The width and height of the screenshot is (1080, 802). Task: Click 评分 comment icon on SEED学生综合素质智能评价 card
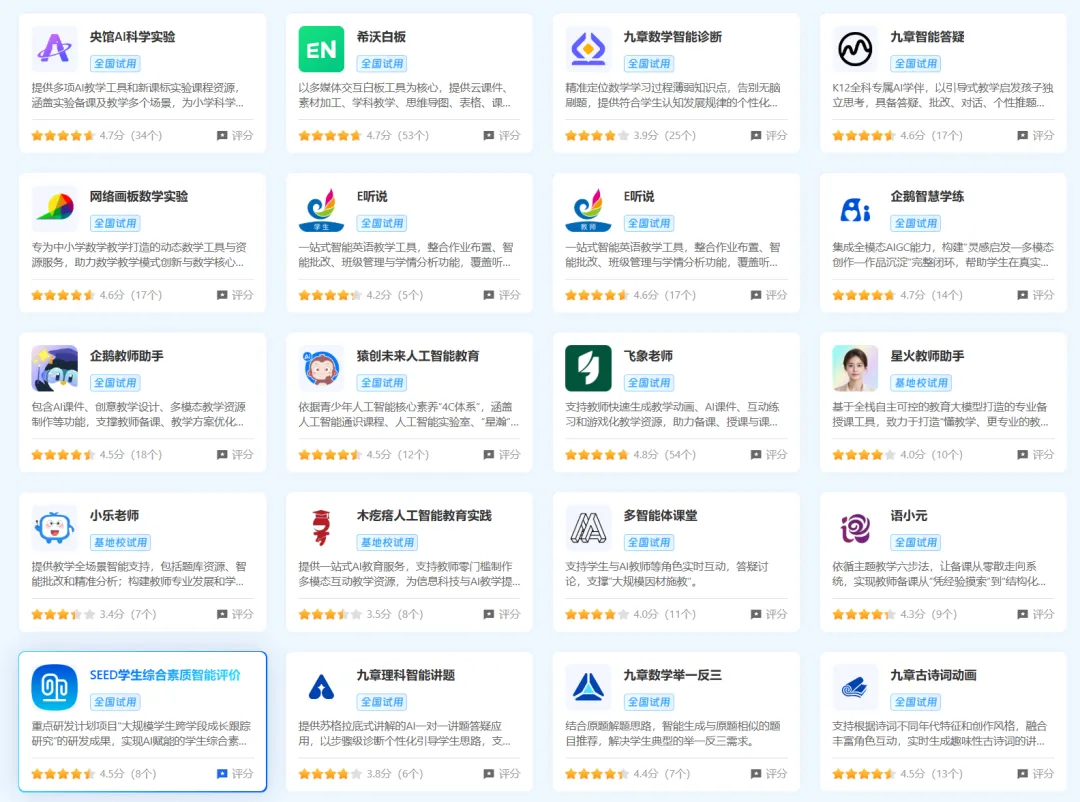pyautogui.click(x=222, y=774)
